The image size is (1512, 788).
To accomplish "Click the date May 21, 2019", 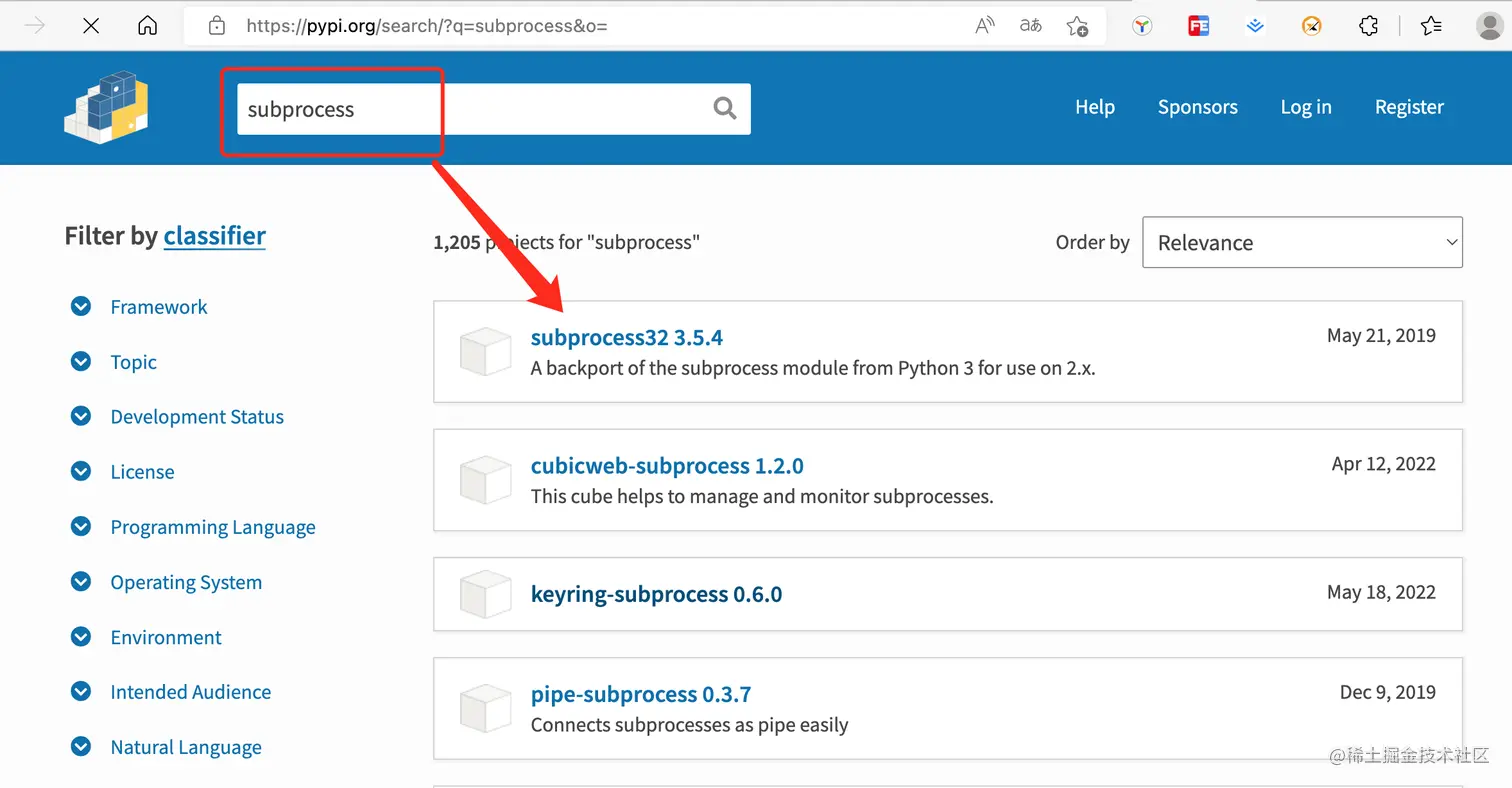I will 1381,336.
